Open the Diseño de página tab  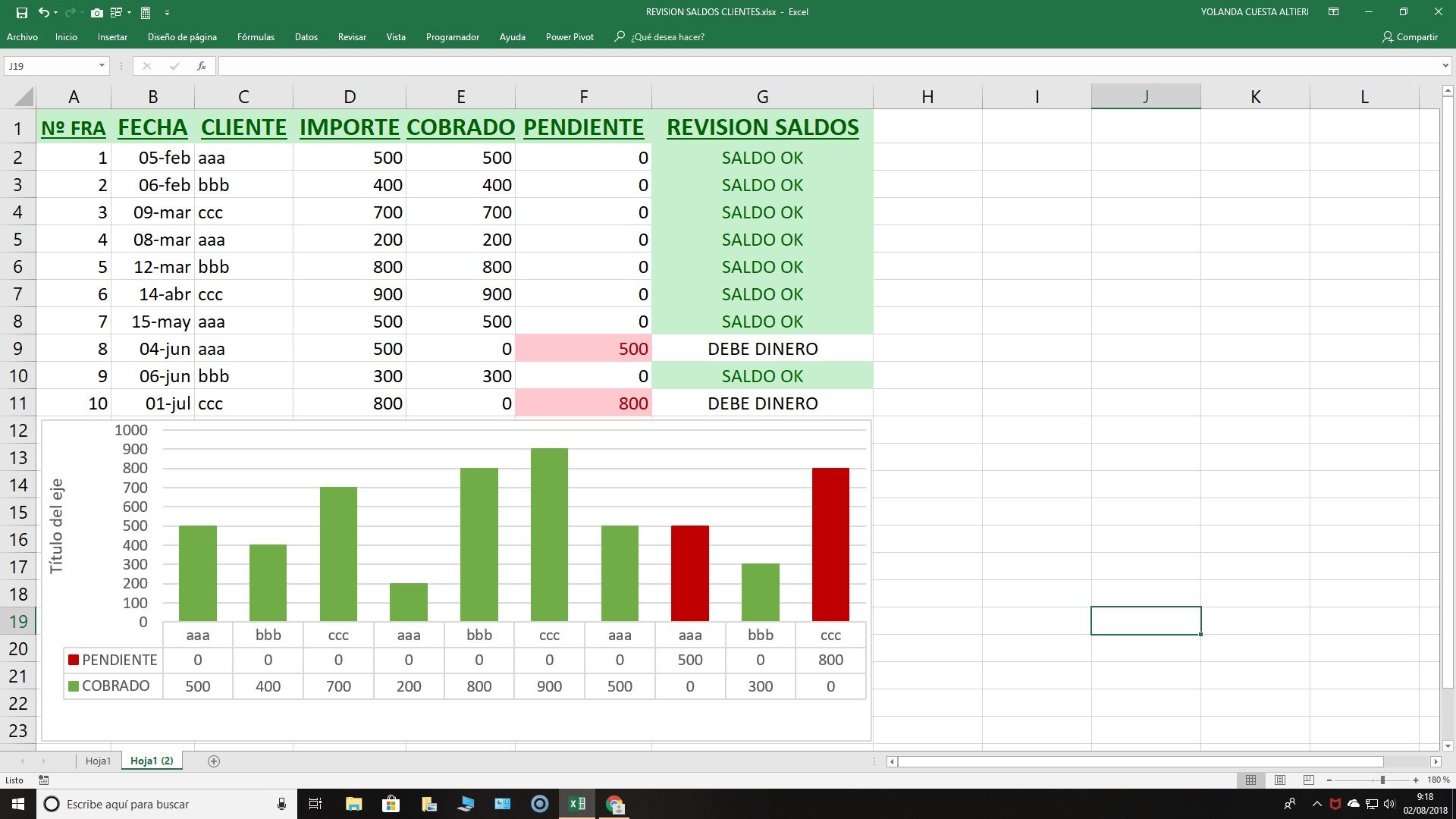[x=182, y=36]
